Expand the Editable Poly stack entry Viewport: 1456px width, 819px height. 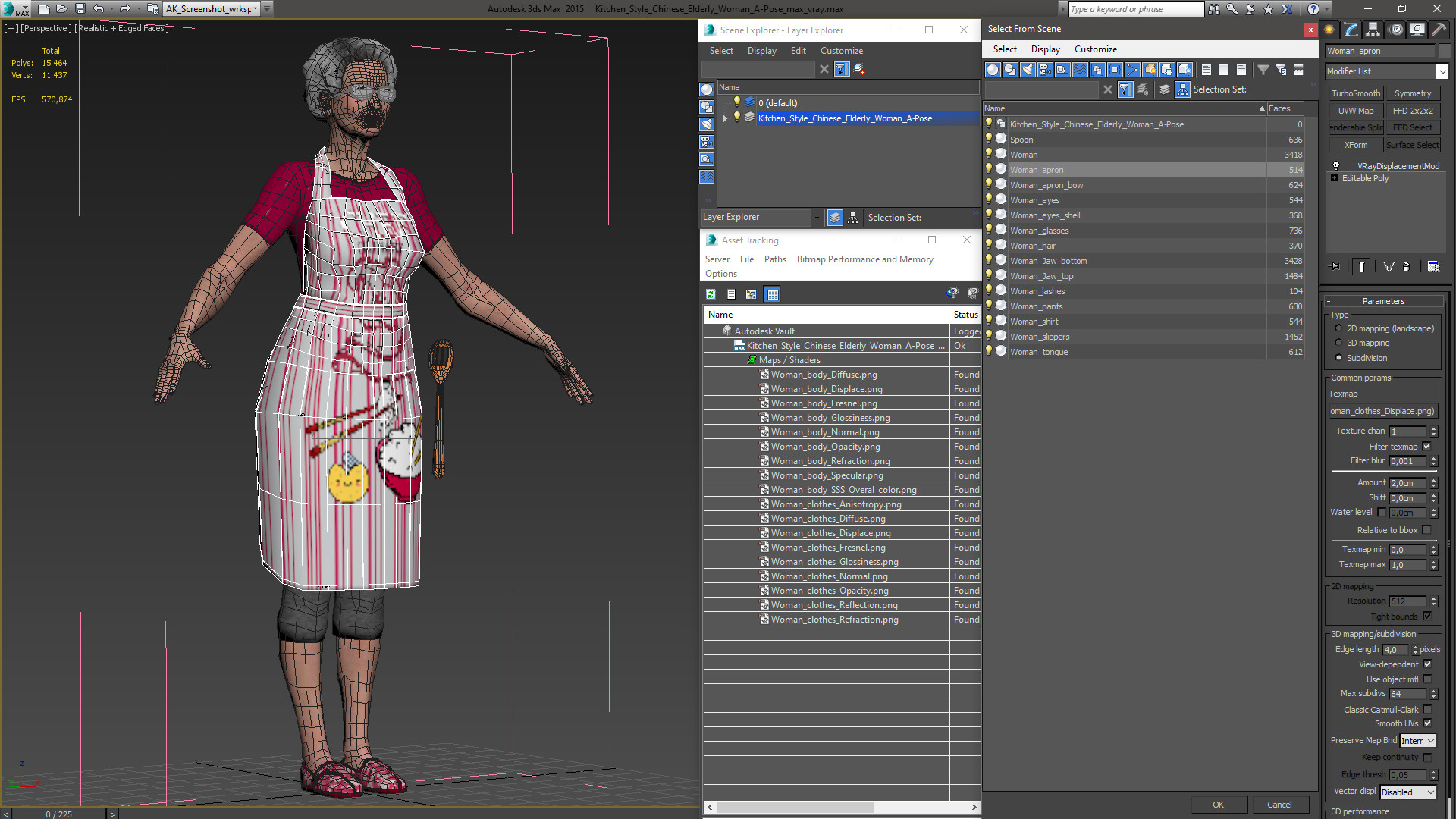[x=1334, y=178]
